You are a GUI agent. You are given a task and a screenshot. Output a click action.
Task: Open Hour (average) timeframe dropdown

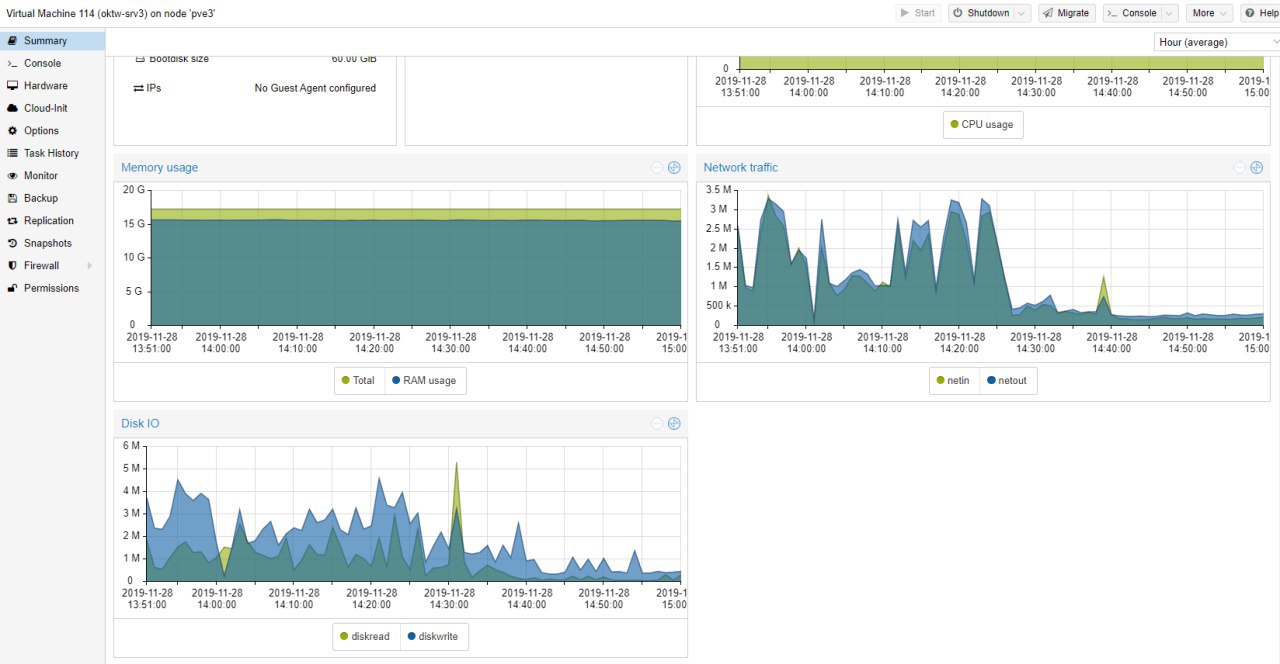[x=1216, y=42]
